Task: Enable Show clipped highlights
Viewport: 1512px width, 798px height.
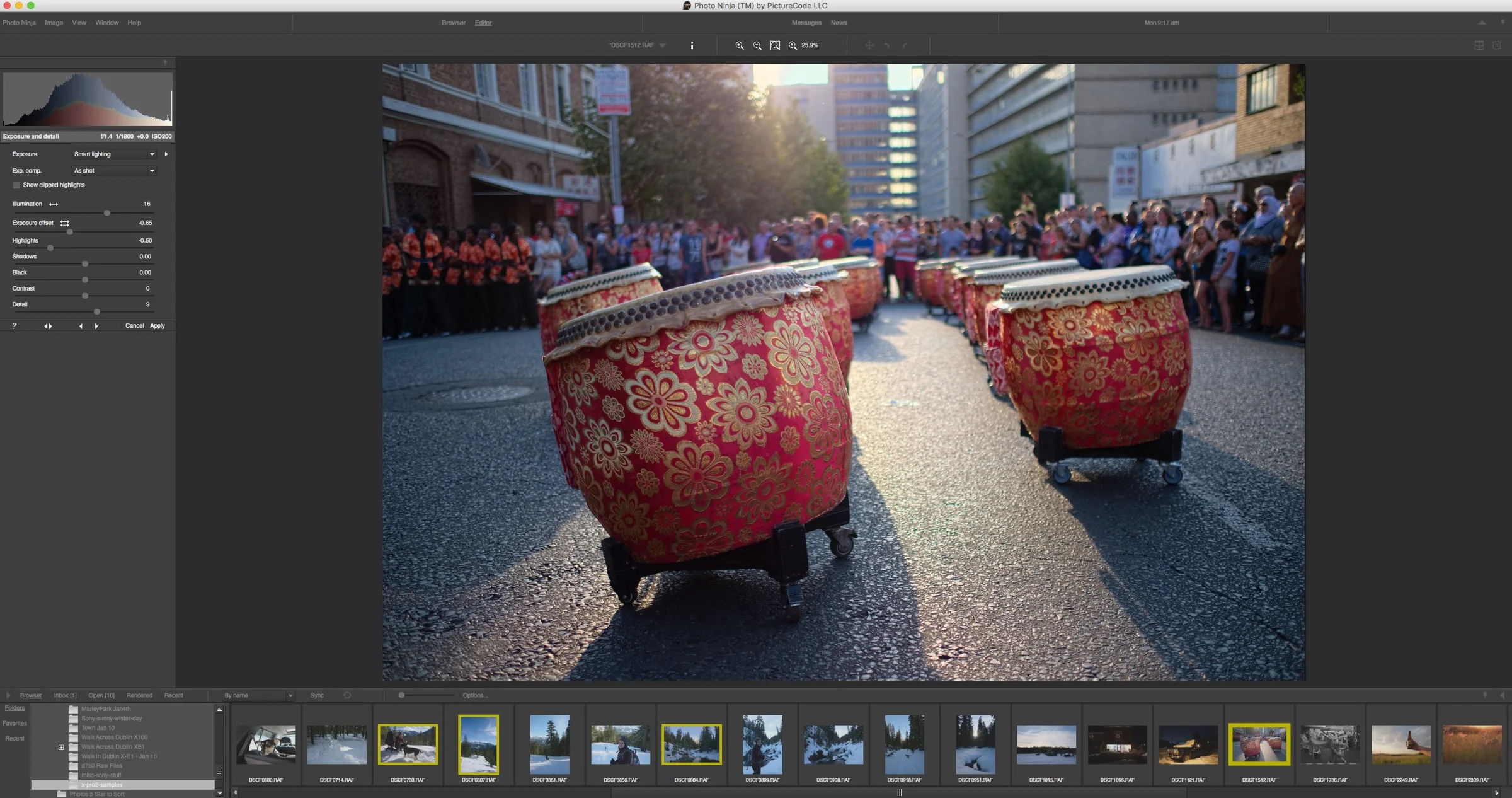Action: 16,185
